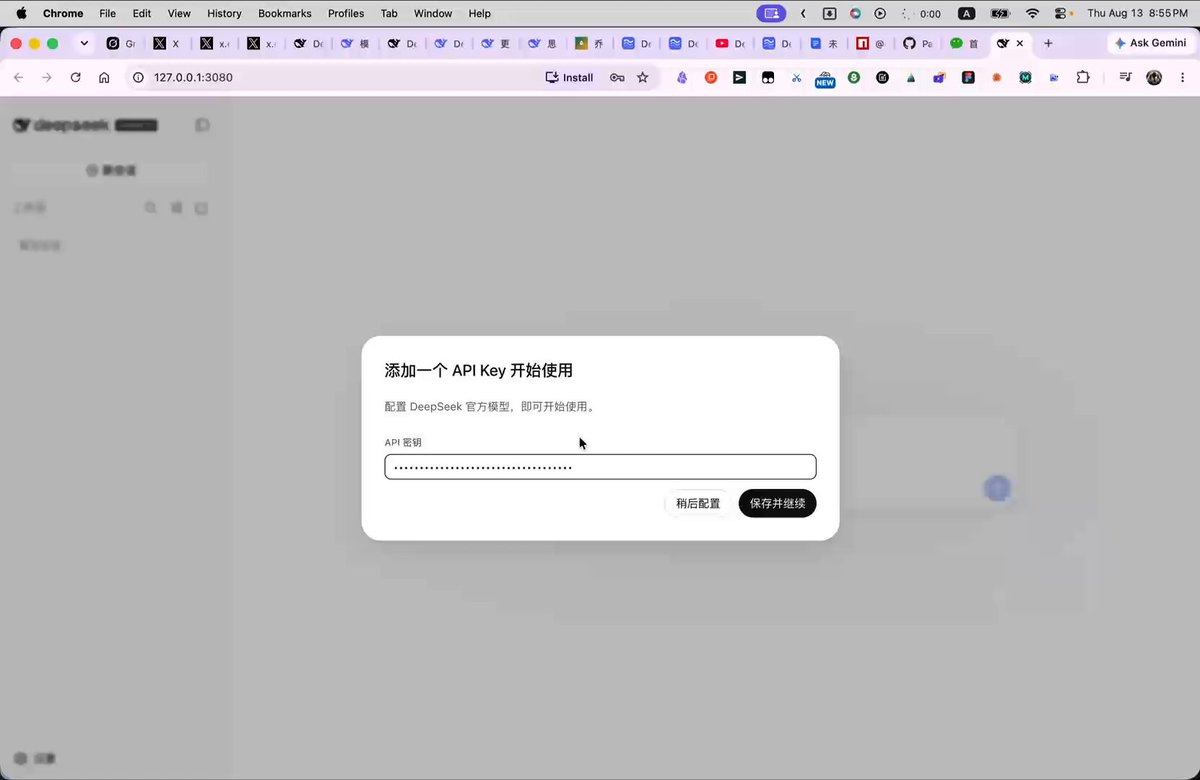
Task: Open the home page icon
Action: coord(104,77)
